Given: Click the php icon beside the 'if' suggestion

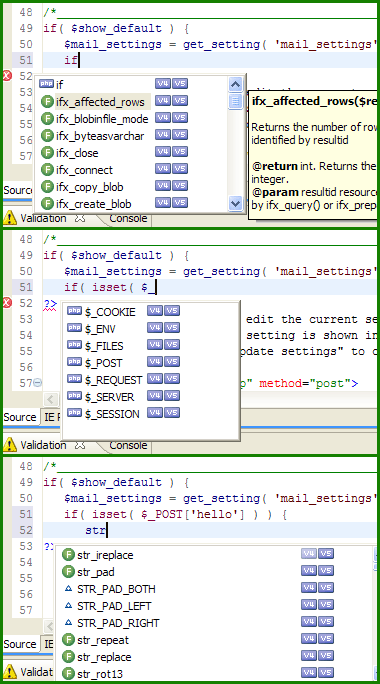Looking at the screenshot, I should tap(45, 84).
